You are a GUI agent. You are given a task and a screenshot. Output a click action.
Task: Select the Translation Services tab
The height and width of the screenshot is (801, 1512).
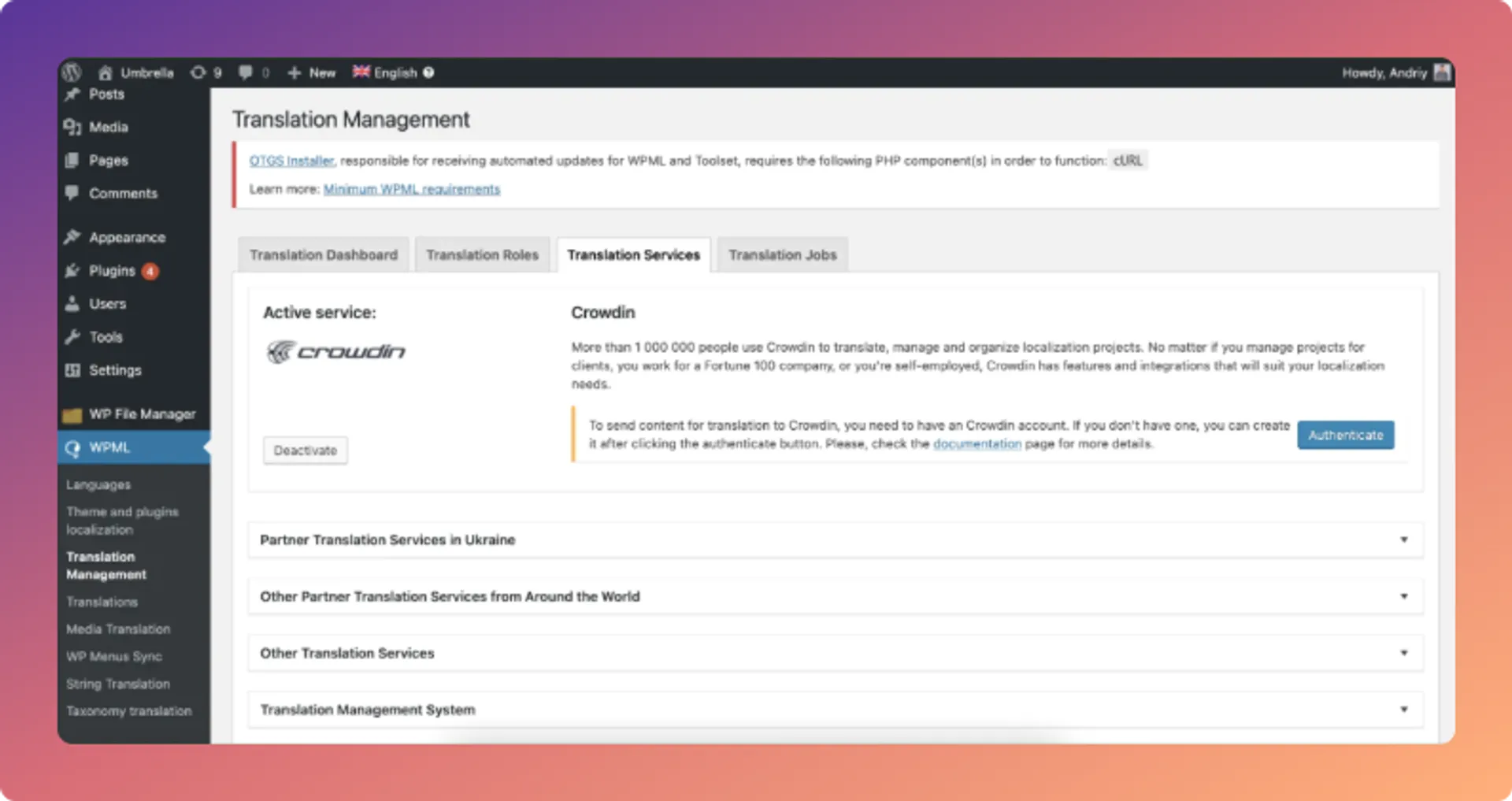pyautogui.click(x=634, y=254)
